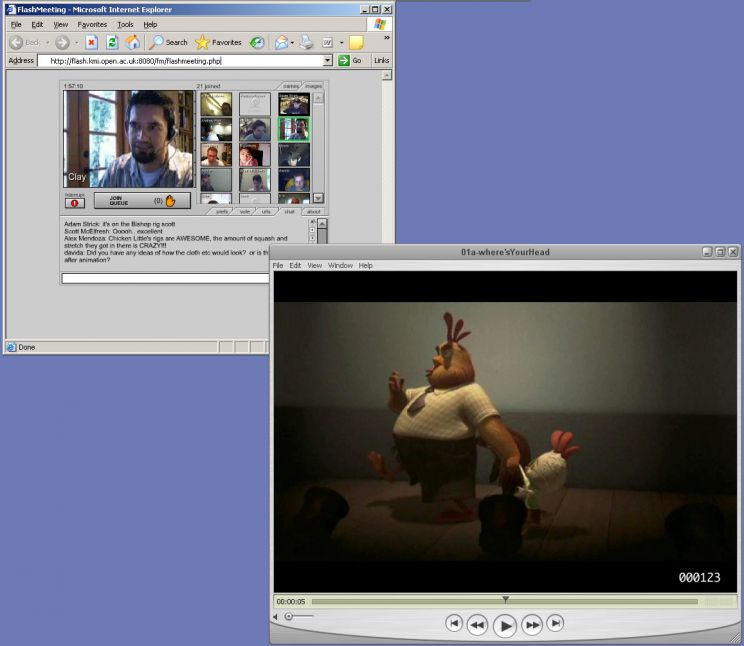744x646 pixels.
Task: Switch to the images tab in FlashMeeting
Action: (313, 86)
